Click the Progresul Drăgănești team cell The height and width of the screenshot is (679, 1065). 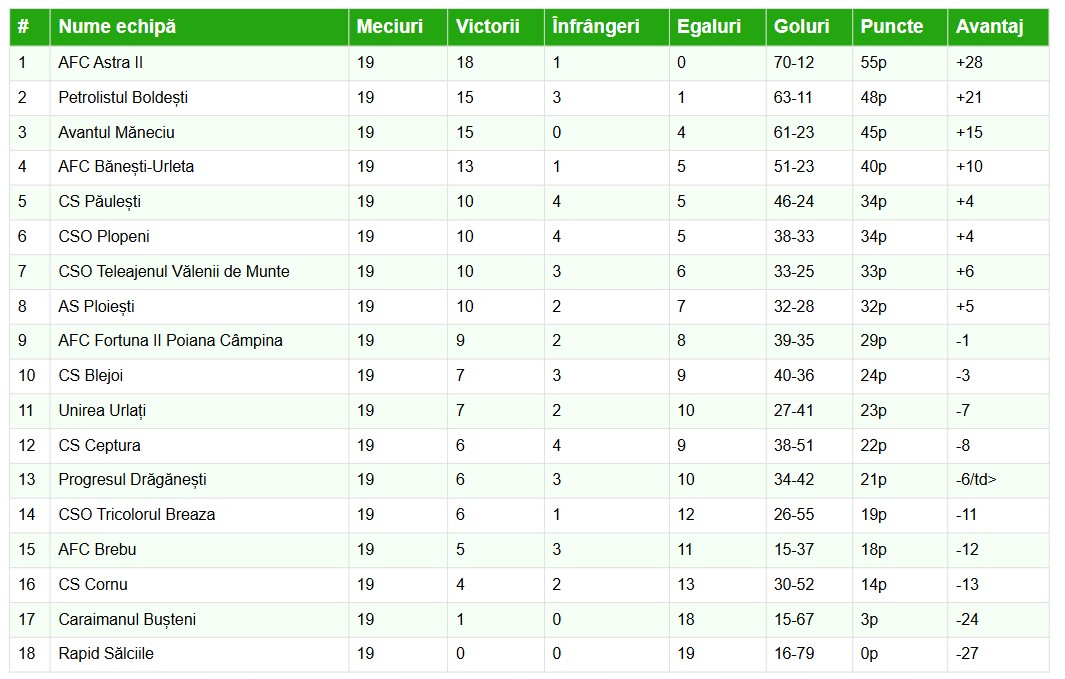132,480
